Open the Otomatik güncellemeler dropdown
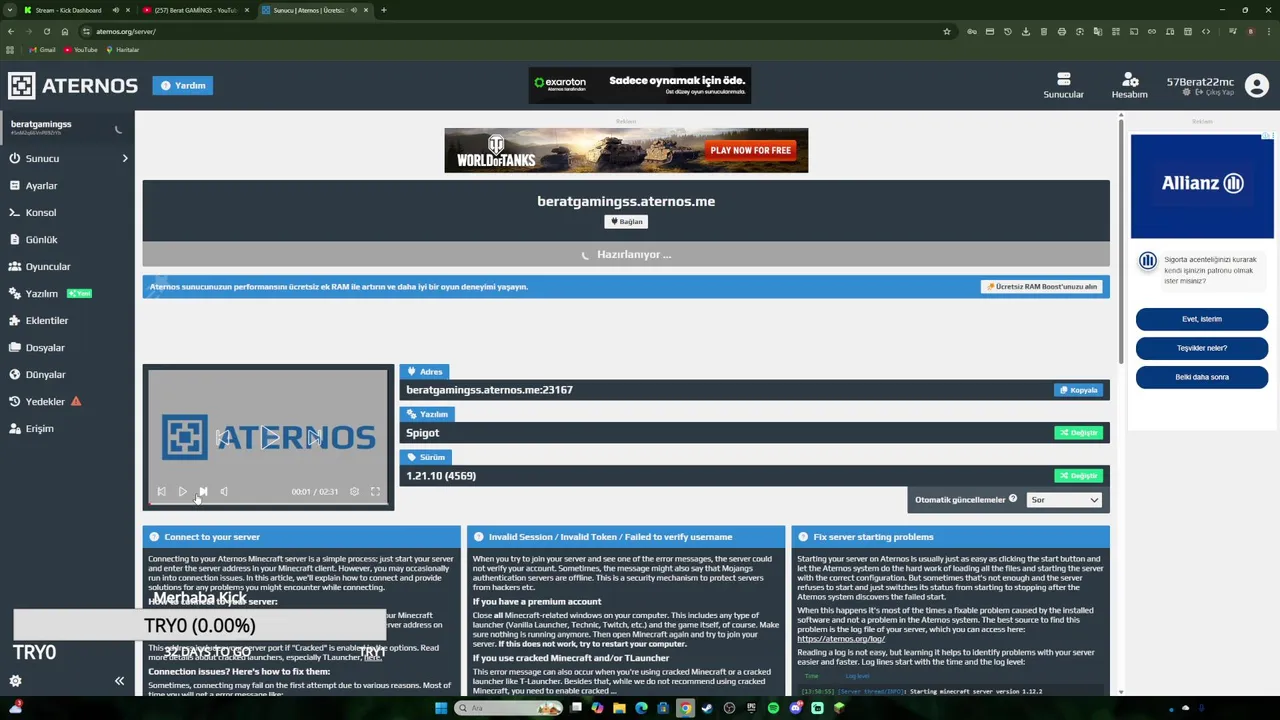 click(x=1064, y=499)
